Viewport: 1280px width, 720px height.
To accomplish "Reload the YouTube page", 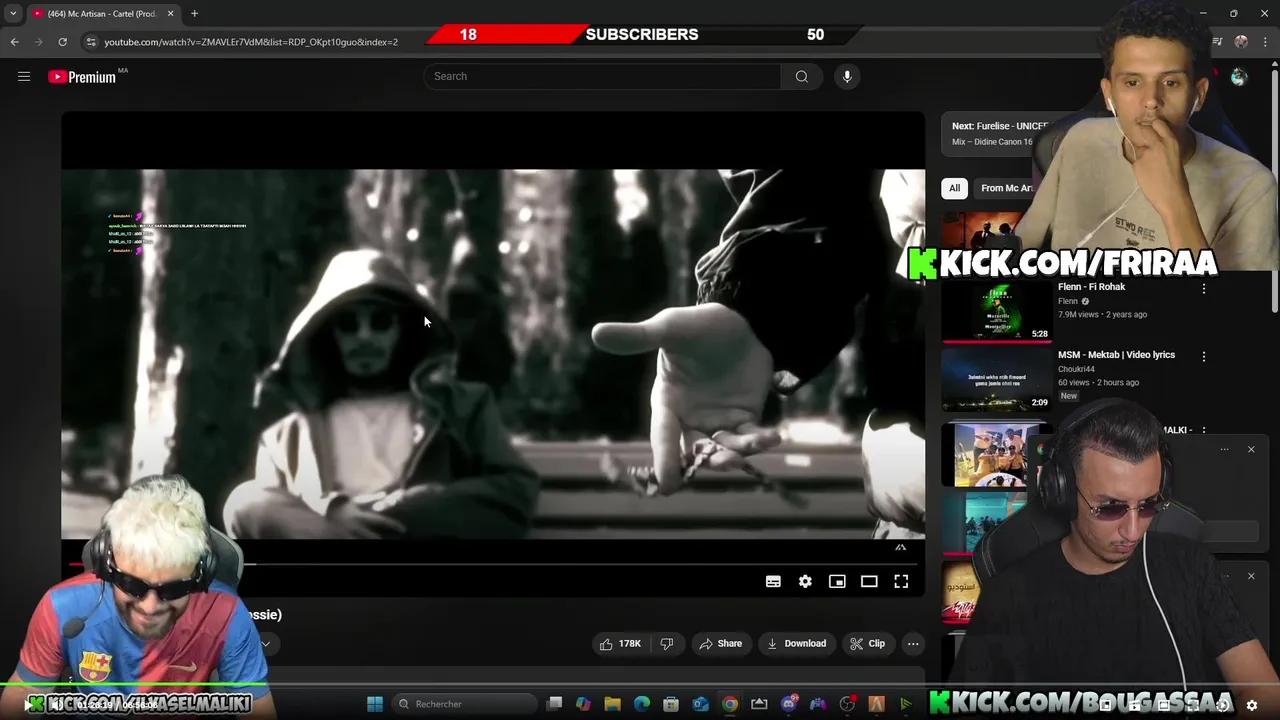I will (x=62, y=42).
